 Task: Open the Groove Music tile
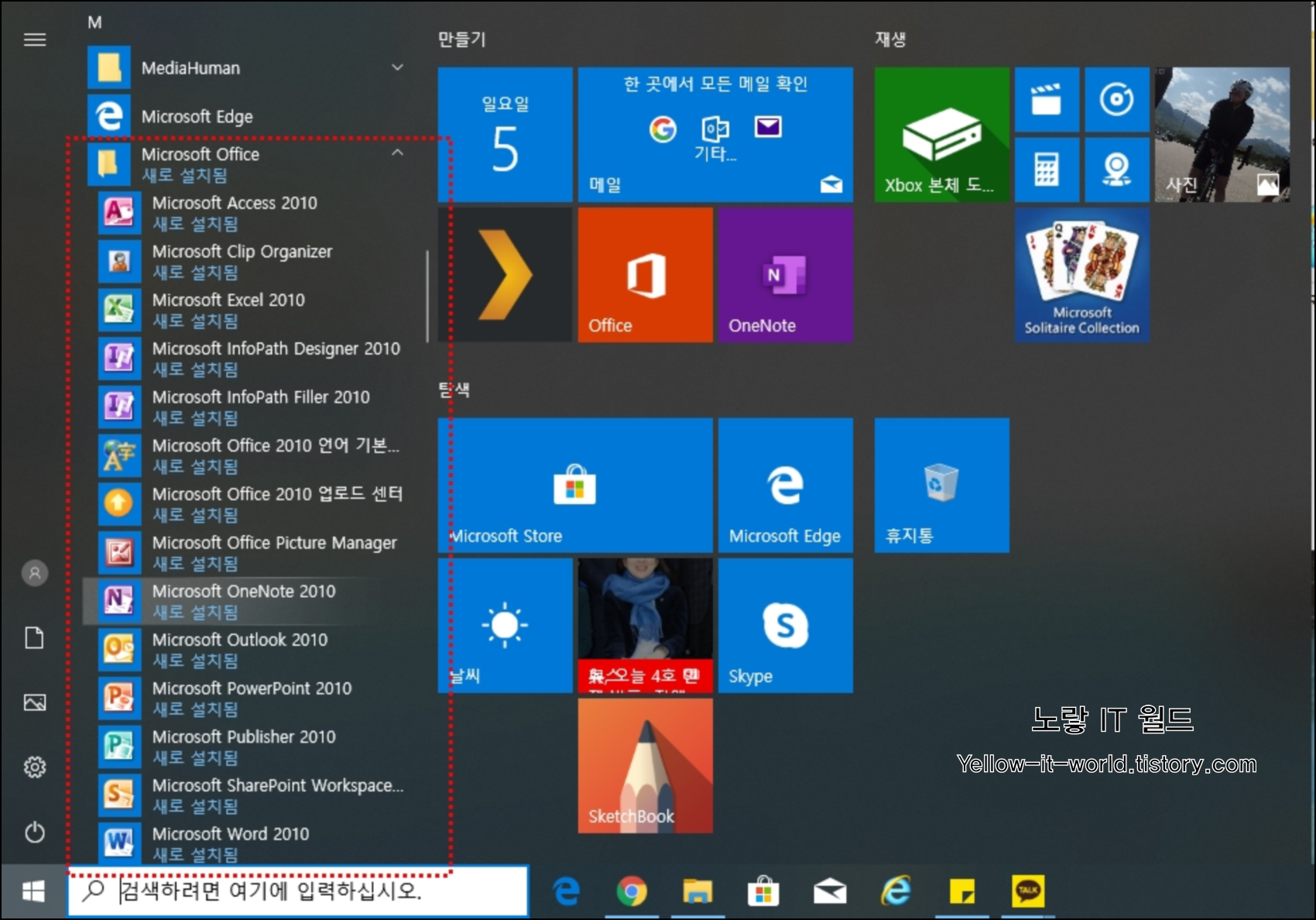1117,100
